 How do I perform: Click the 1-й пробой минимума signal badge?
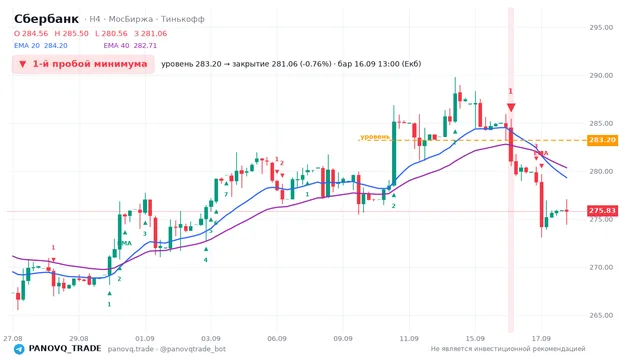pos(83,64)
